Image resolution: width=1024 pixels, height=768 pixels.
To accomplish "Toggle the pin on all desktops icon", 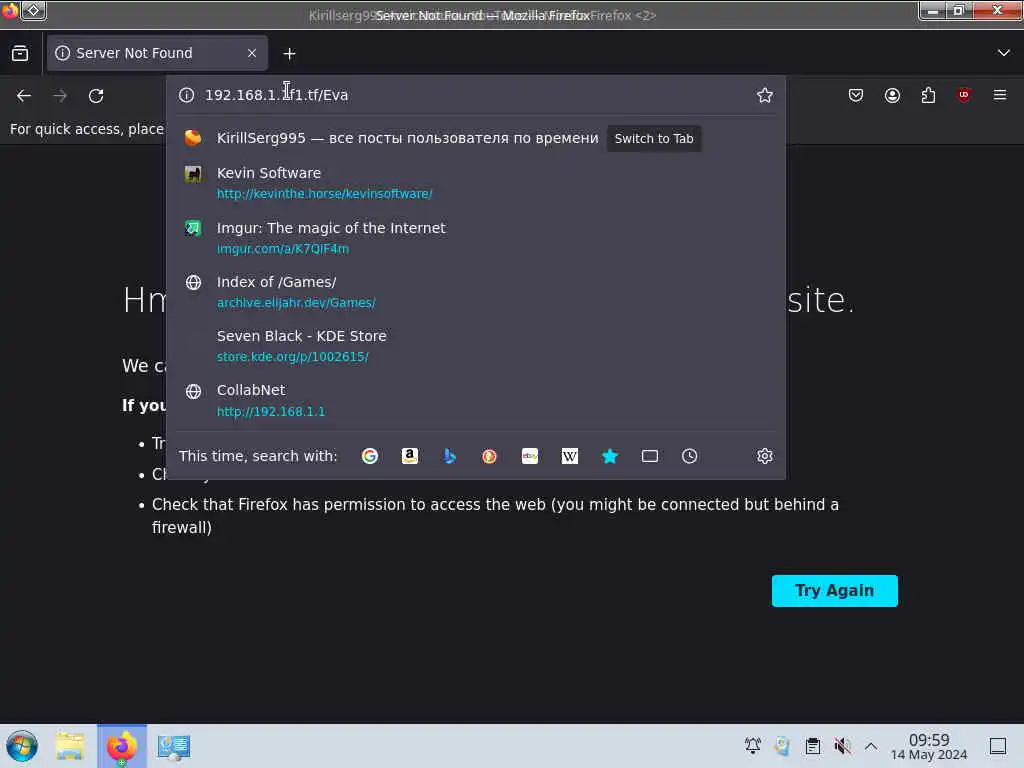I will coord(33,10).
